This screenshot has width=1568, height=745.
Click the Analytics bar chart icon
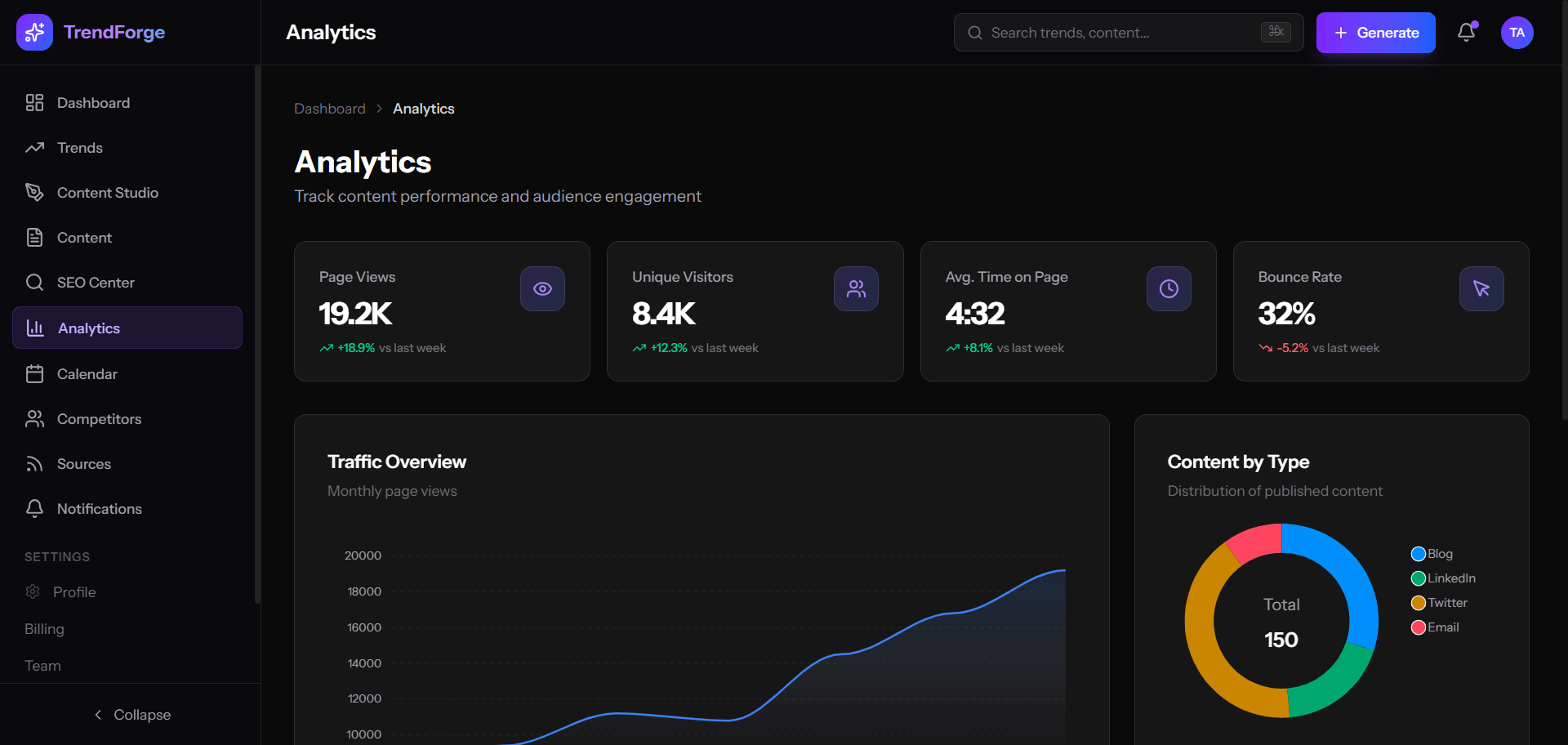coord(35,328)
